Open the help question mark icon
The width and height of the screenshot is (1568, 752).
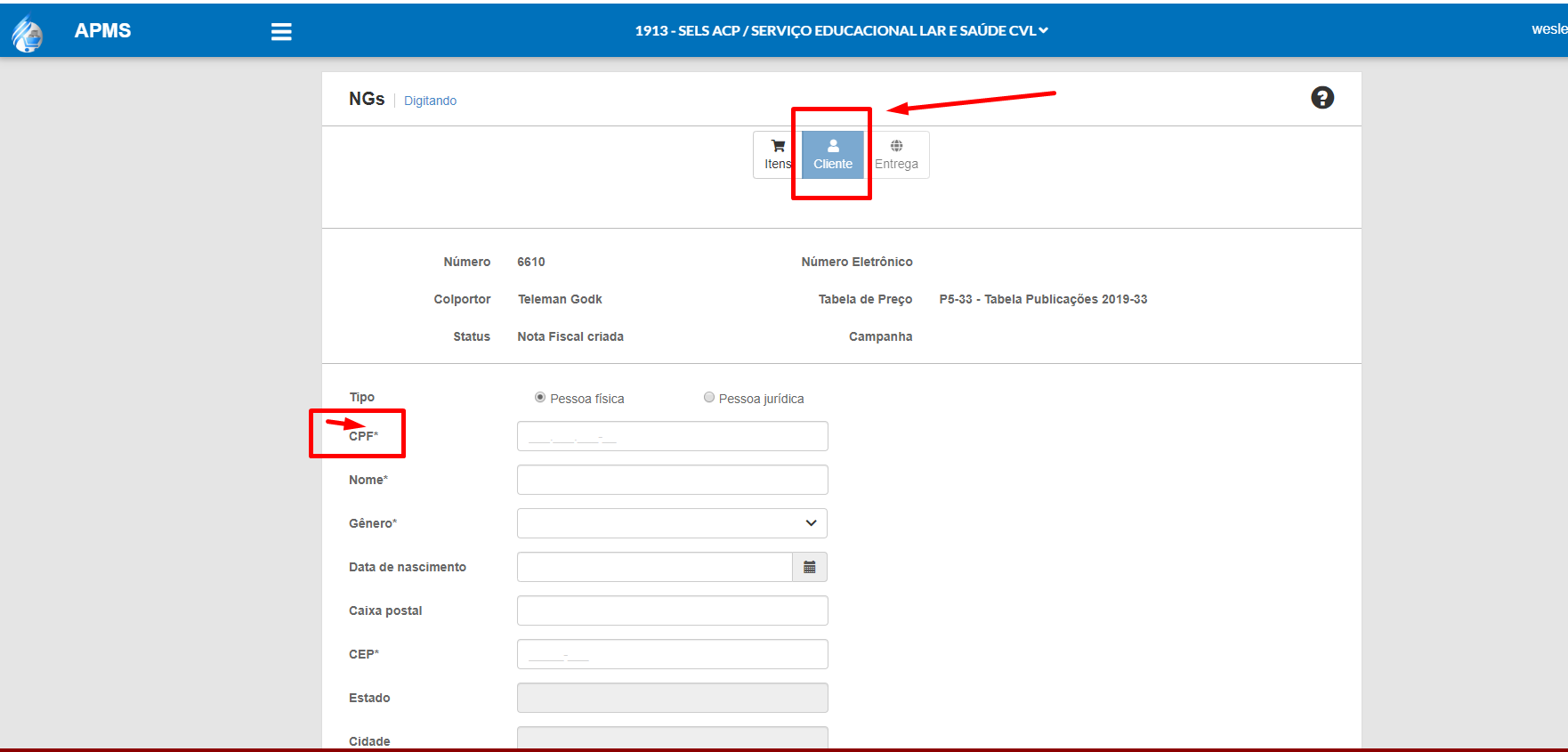pos(1322,98)
